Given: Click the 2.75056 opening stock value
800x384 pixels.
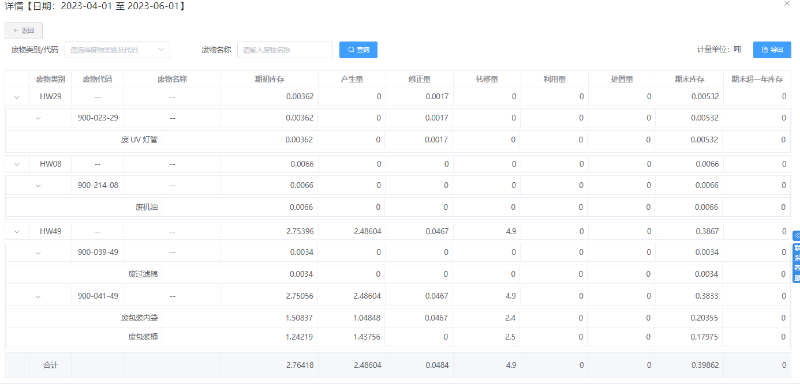Looking at the screenshot, I should [x=299, y=295].
